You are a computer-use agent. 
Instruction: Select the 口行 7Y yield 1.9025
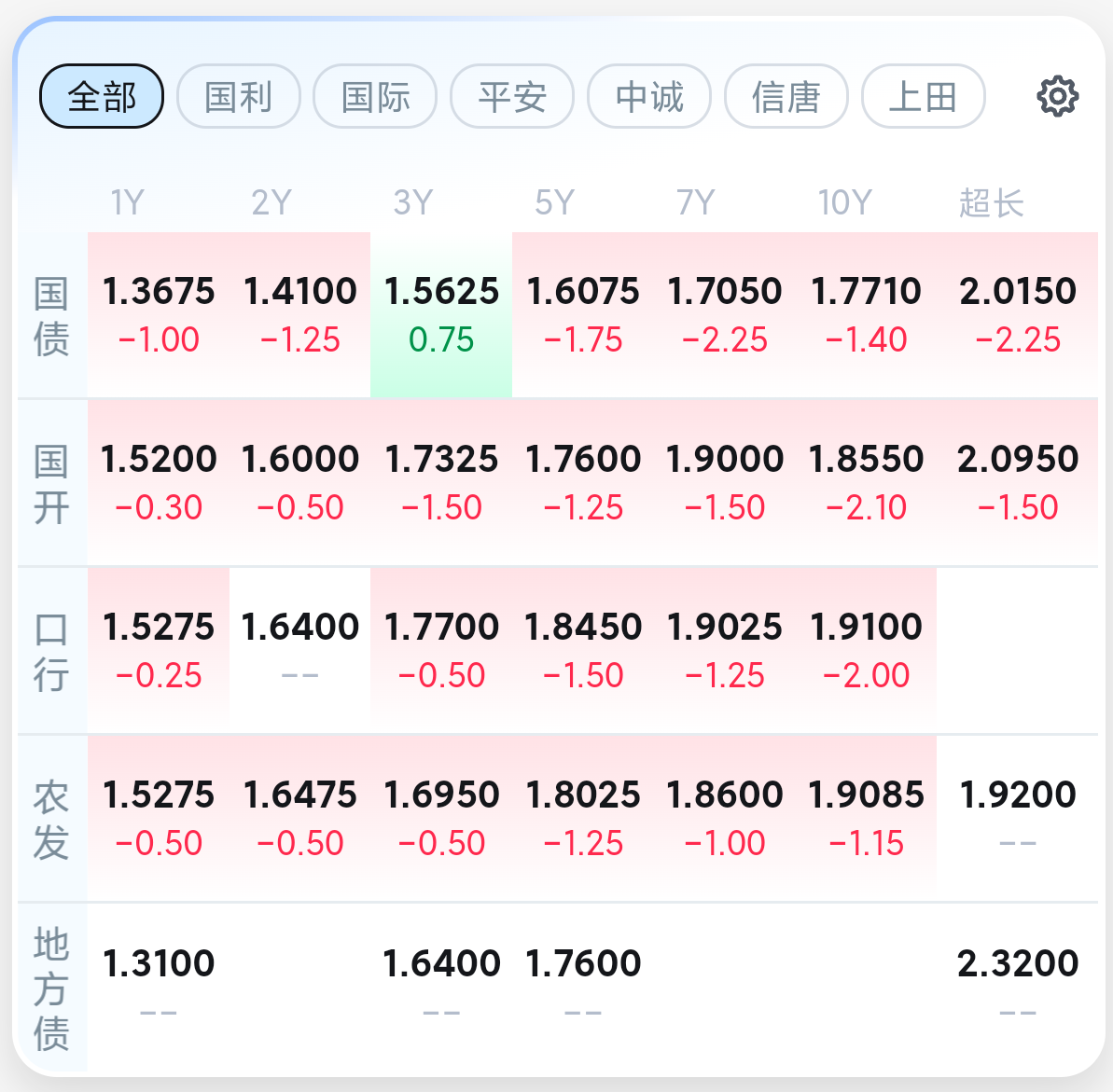(x=725, y=651)
